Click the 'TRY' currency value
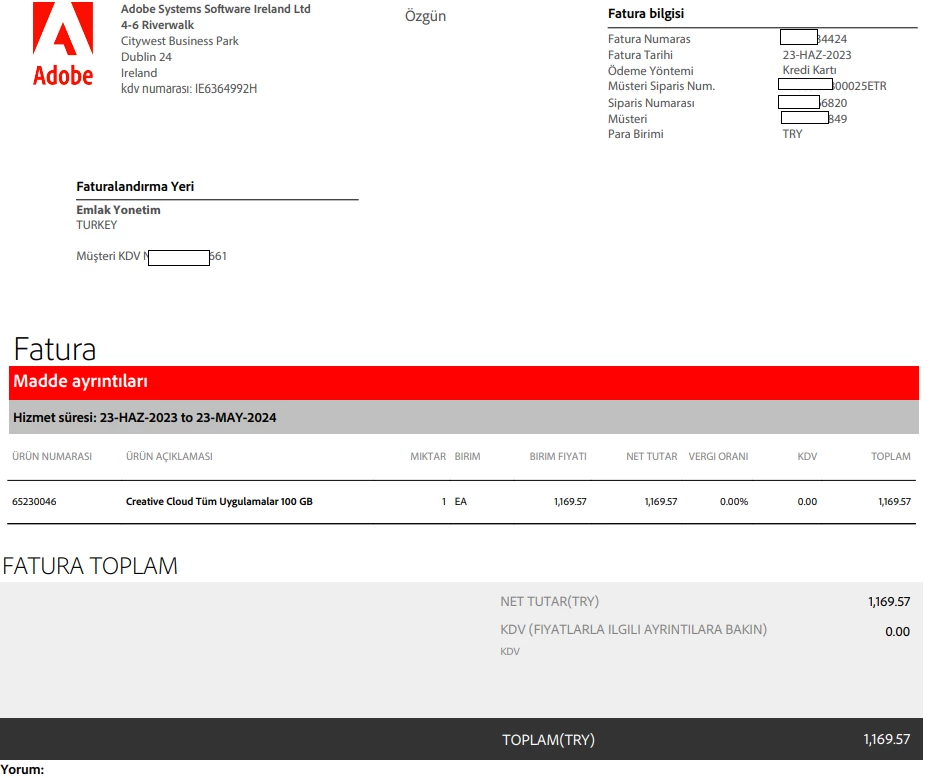This screenshot has width=935, height=778. 792,134
